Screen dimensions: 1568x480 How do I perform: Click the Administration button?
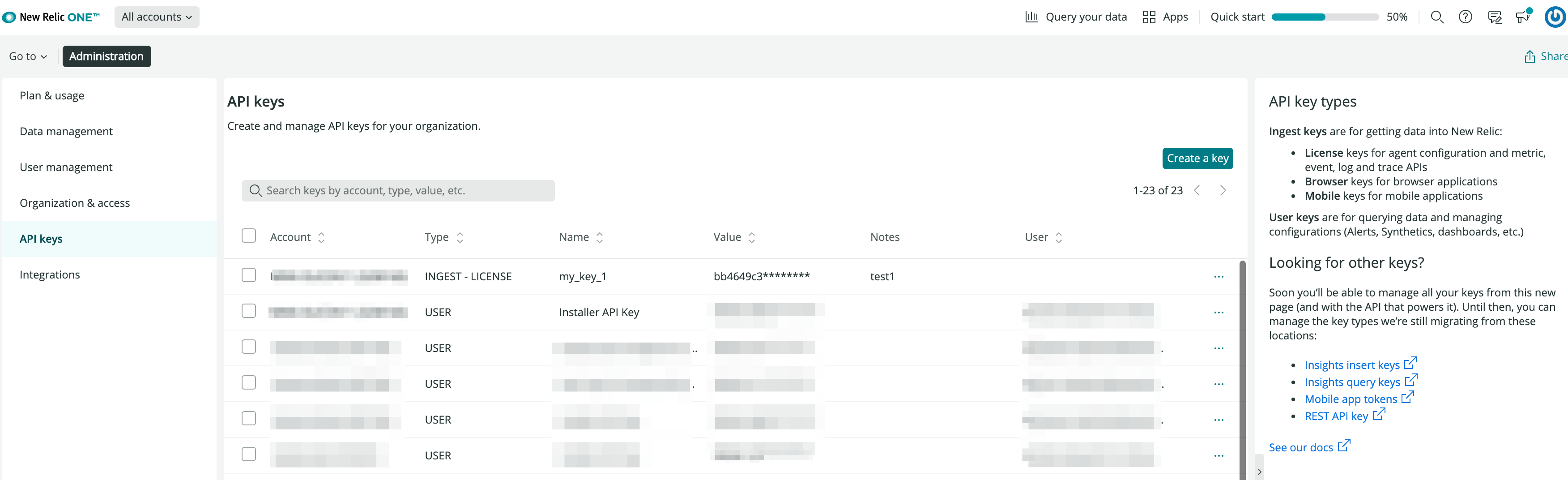tap(107, 56)
